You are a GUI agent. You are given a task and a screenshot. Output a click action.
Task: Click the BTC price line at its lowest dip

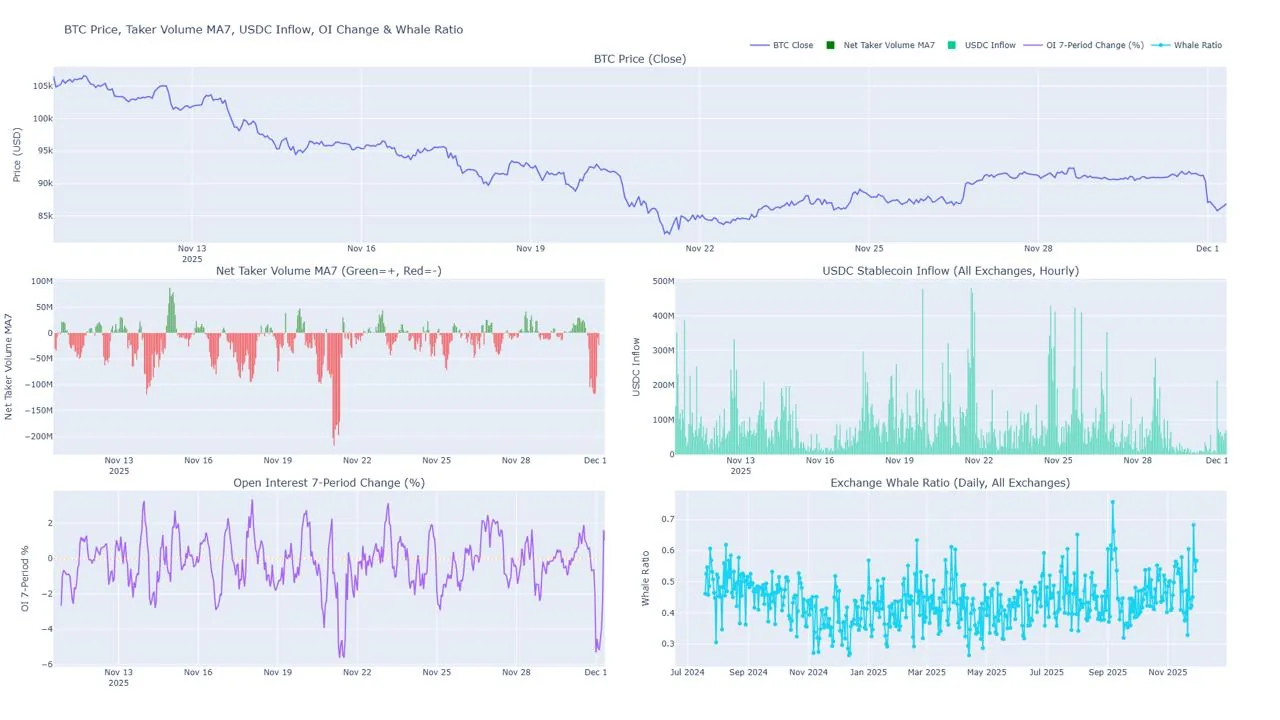click(x=666, y=233)
